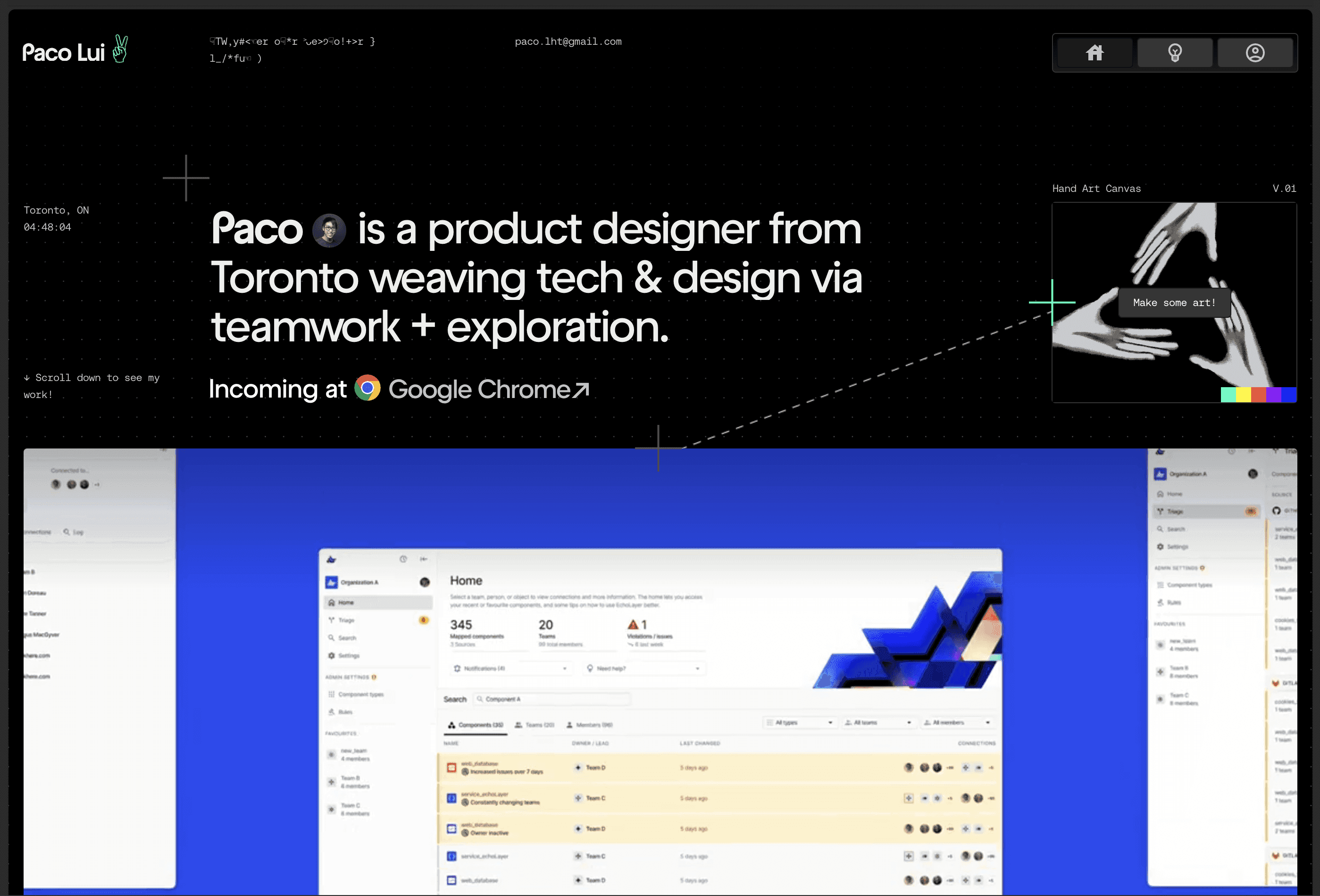Click the home icon in top navigation

[x=1094, y=53]
